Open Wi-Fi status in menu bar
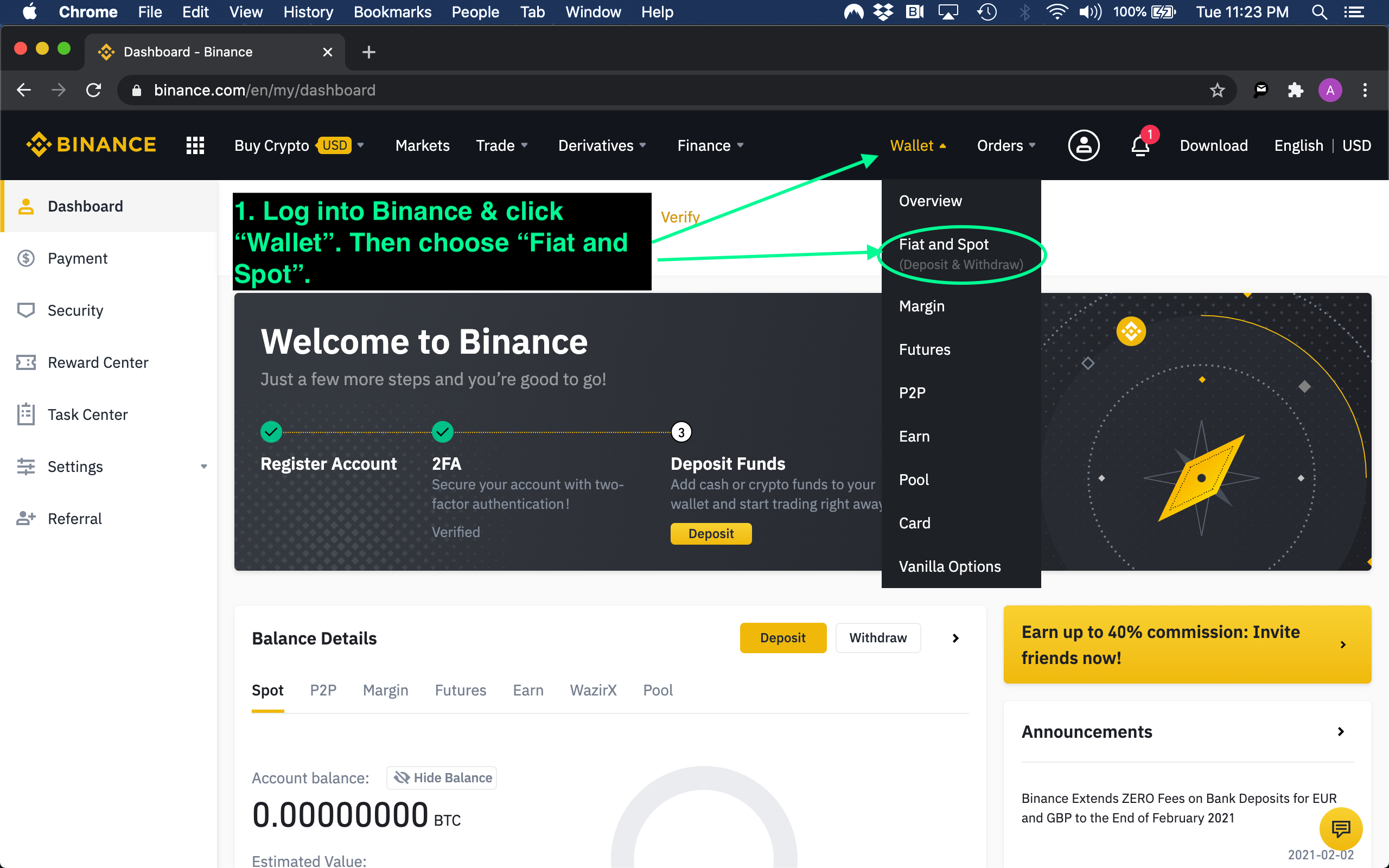This screenshot has height=868, width=1389. [x=1056, y=12]
